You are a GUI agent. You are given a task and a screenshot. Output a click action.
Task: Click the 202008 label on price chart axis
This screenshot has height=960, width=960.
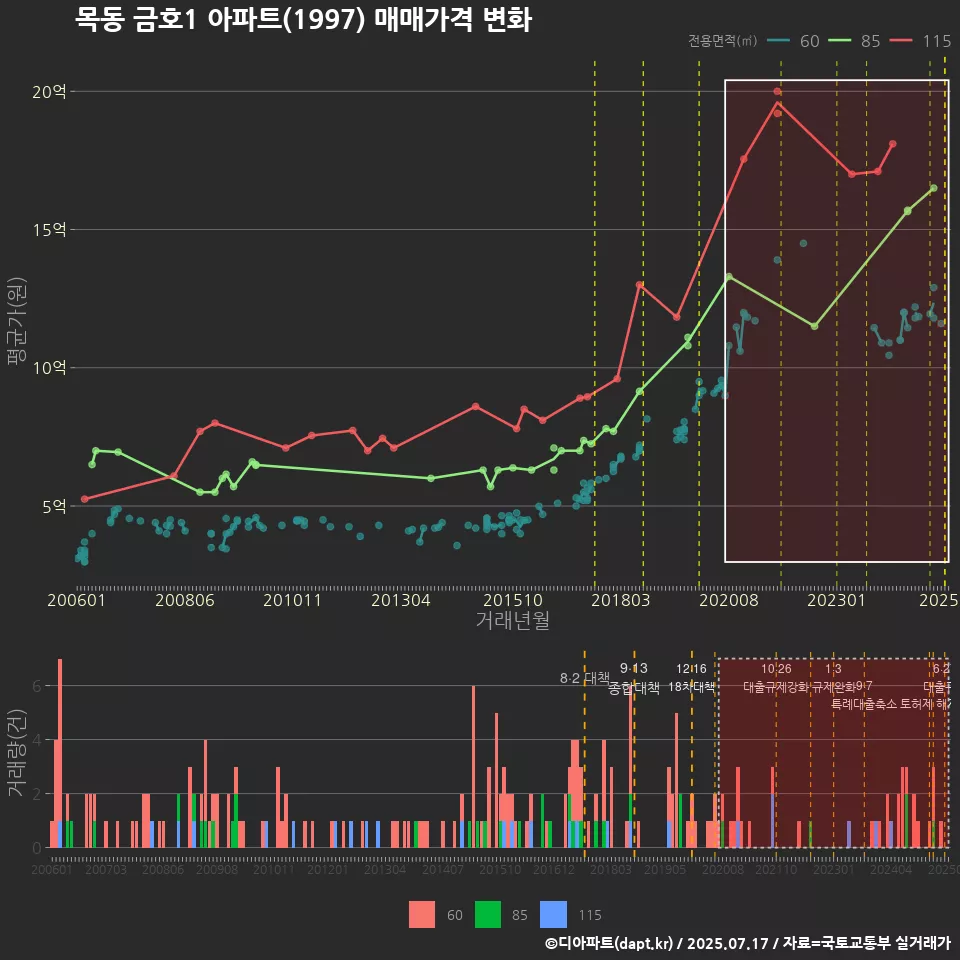(x=729, y=600)
